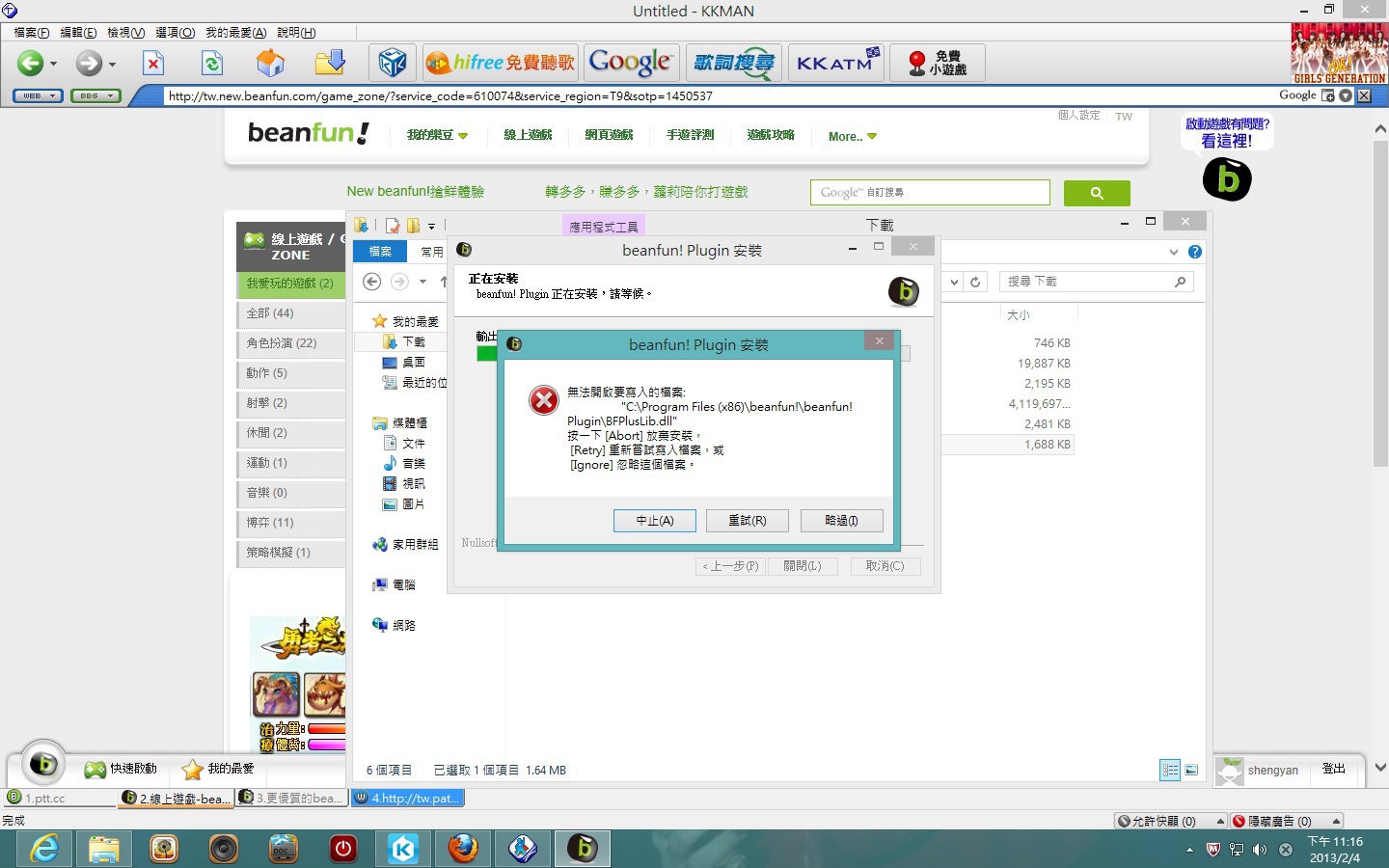Open hifree free music button

pyautogui.click(x=501, y=63)
